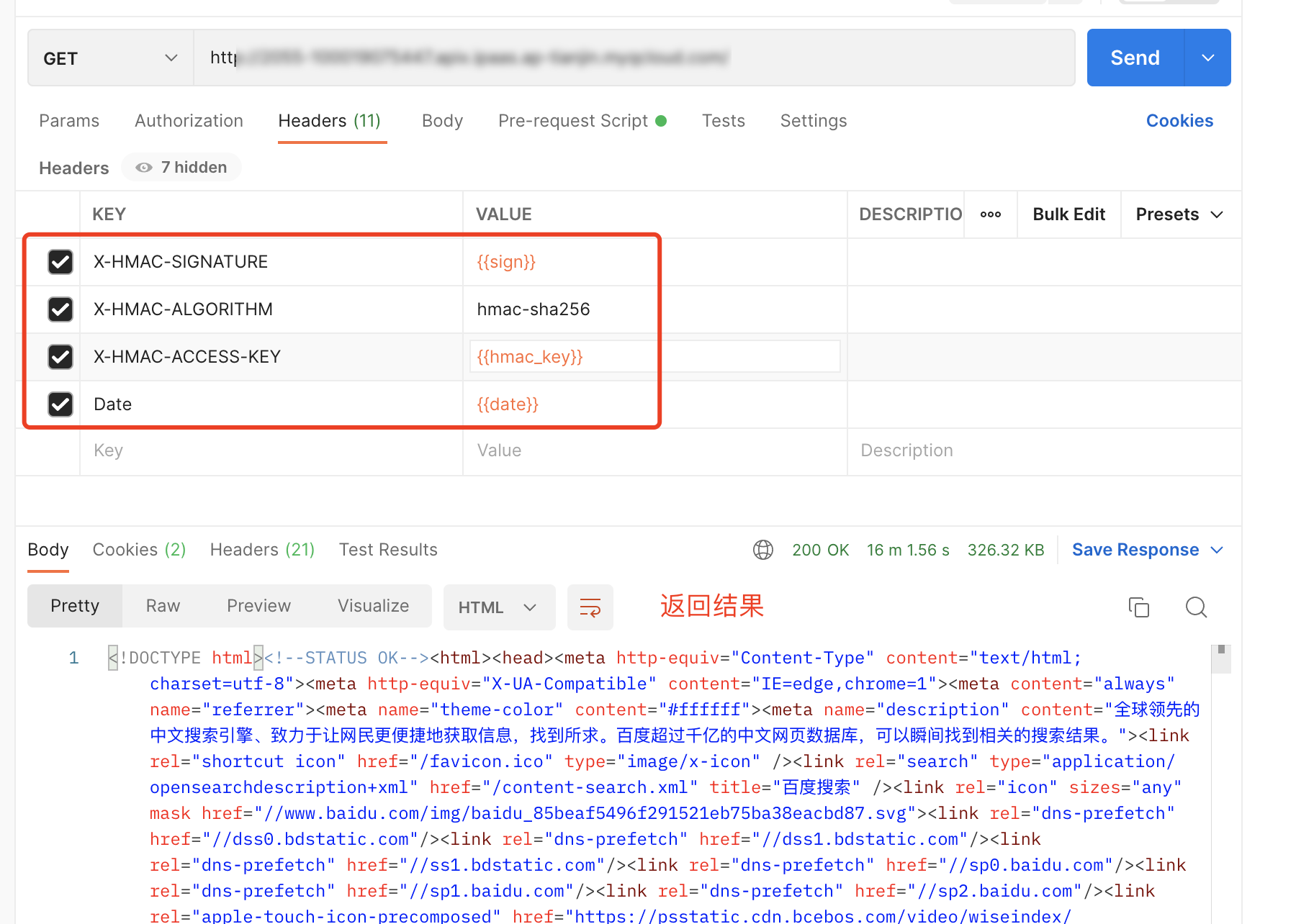Viewport: 1296px width, 924px height.
Task: Click the request URL input field
Action: pos(634,58)
